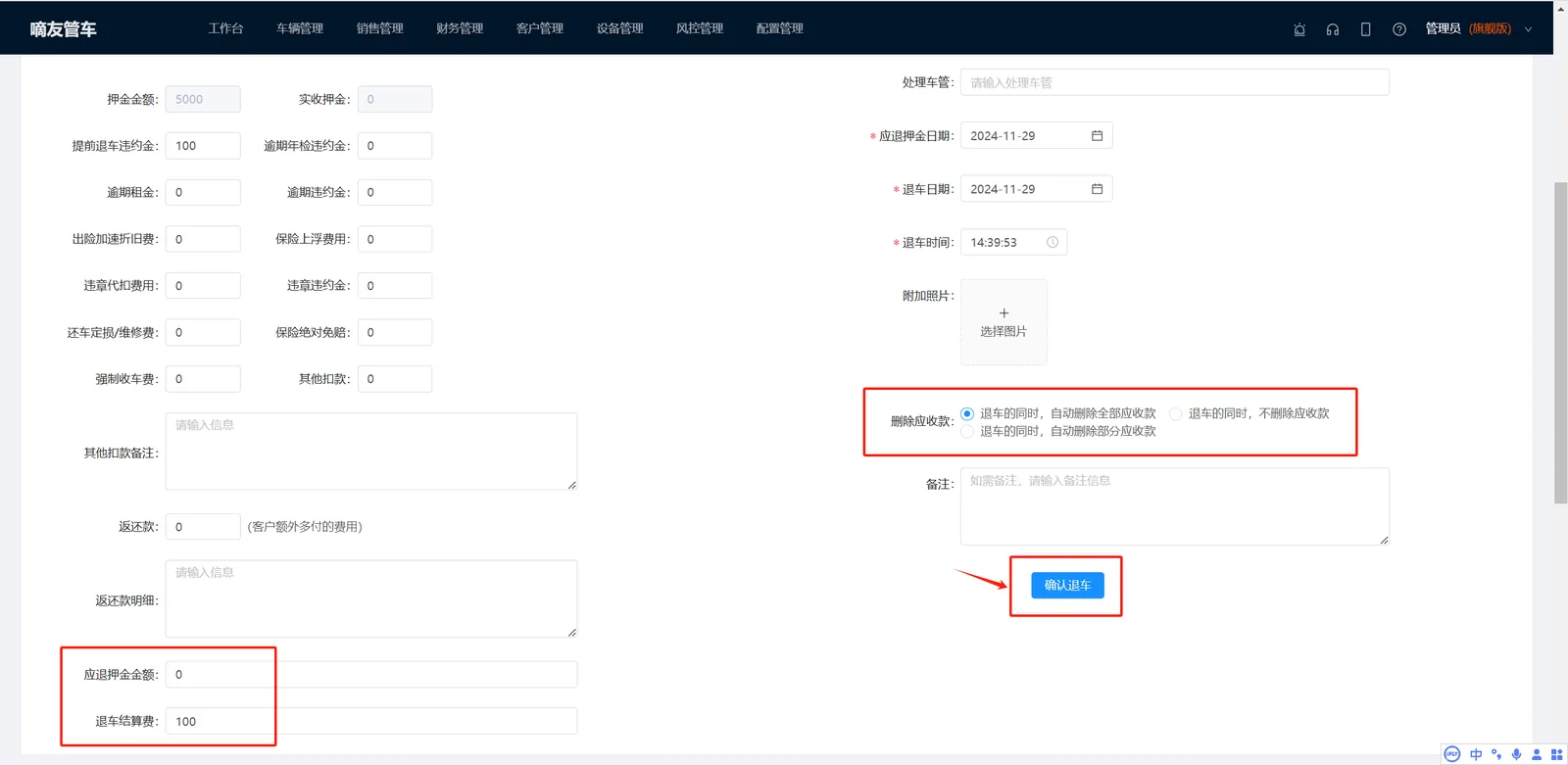The width and height of the screenshot is (1568, 765).
Task: Click the 中 language indicator in IME bar
Action: coord(1476,754)
